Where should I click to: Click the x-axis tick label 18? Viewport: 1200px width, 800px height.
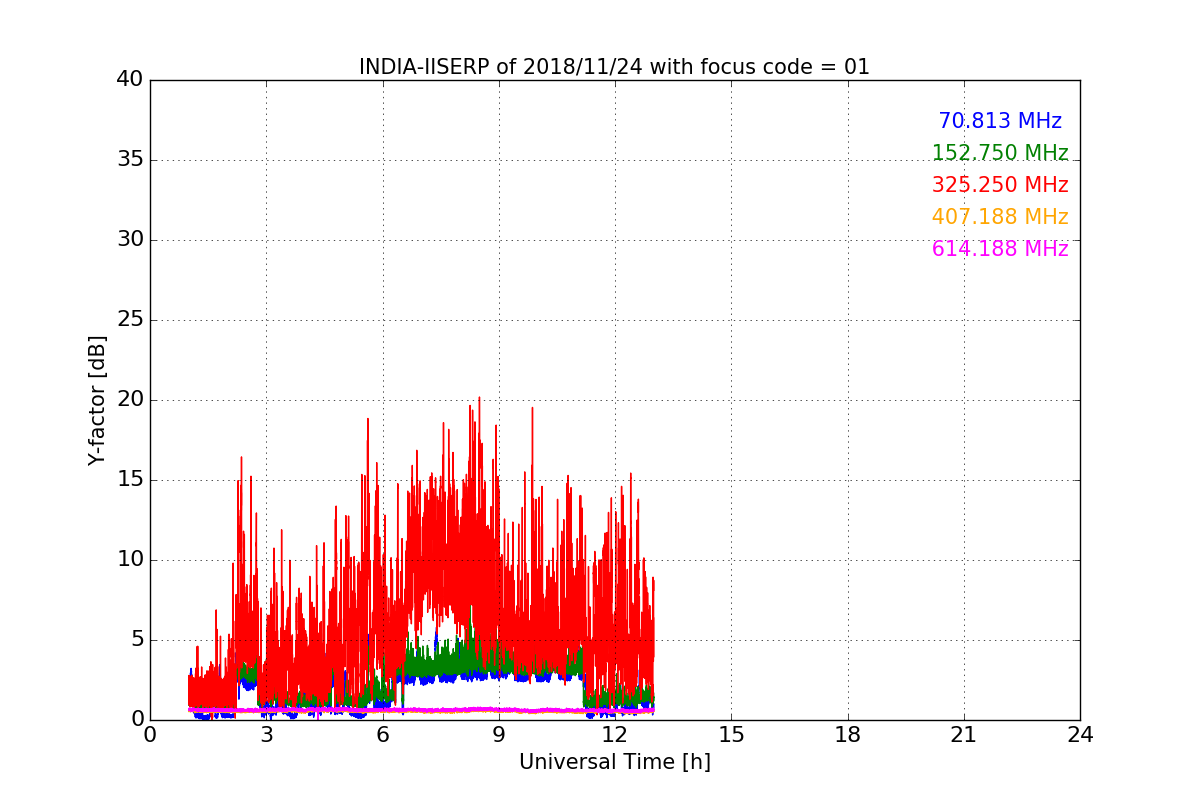coord(848,734)
